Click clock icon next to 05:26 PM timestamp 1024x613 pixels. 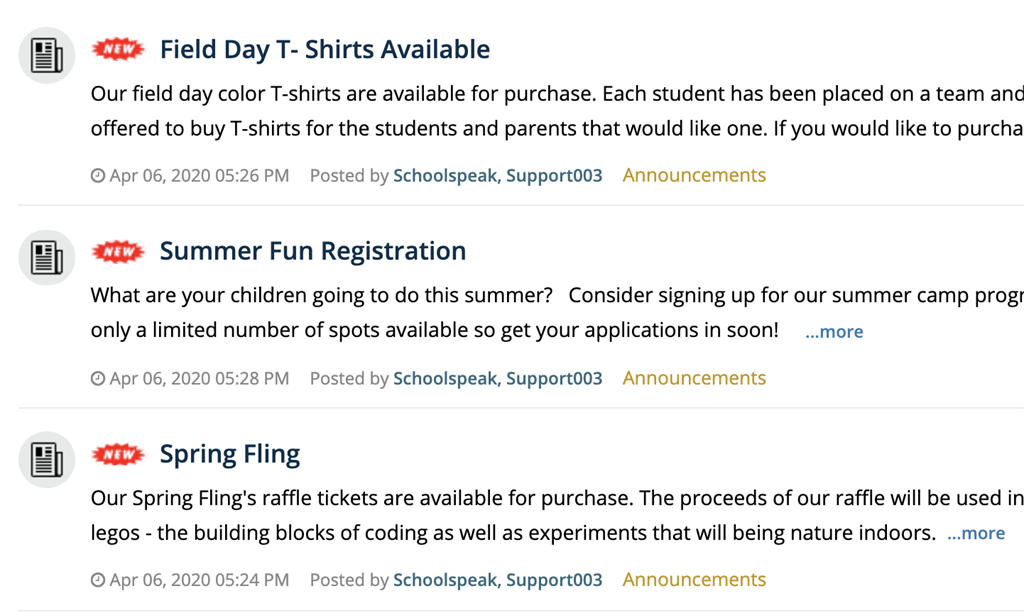point(98,176)
